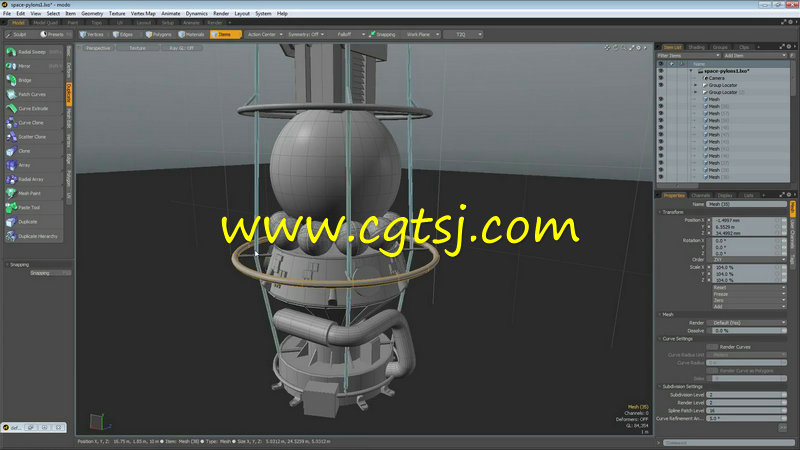Toggle visibility of Mesh (35) bottom row

[661, 177]
